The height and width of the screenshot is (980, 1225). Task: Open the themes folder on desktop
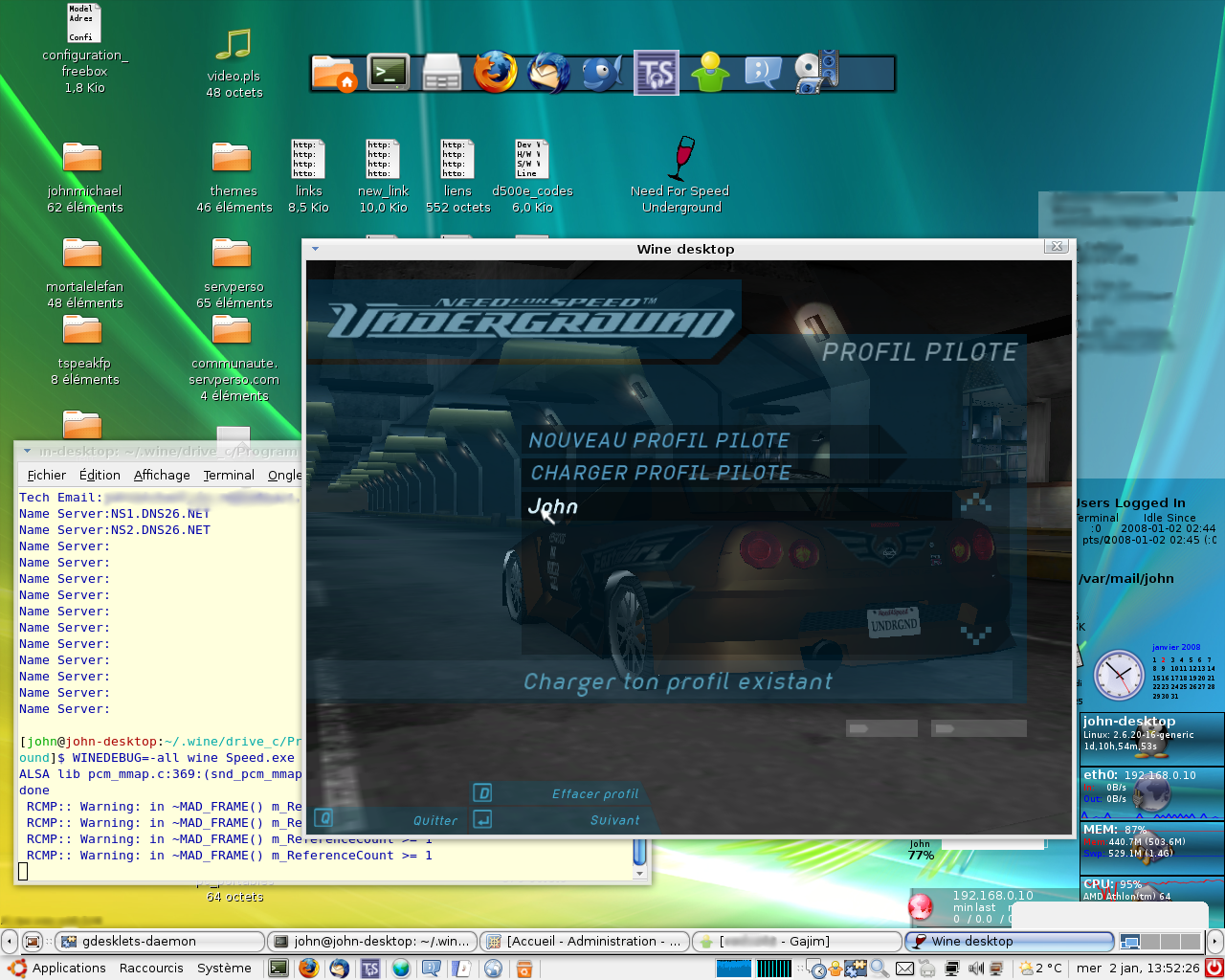point(233,178)
